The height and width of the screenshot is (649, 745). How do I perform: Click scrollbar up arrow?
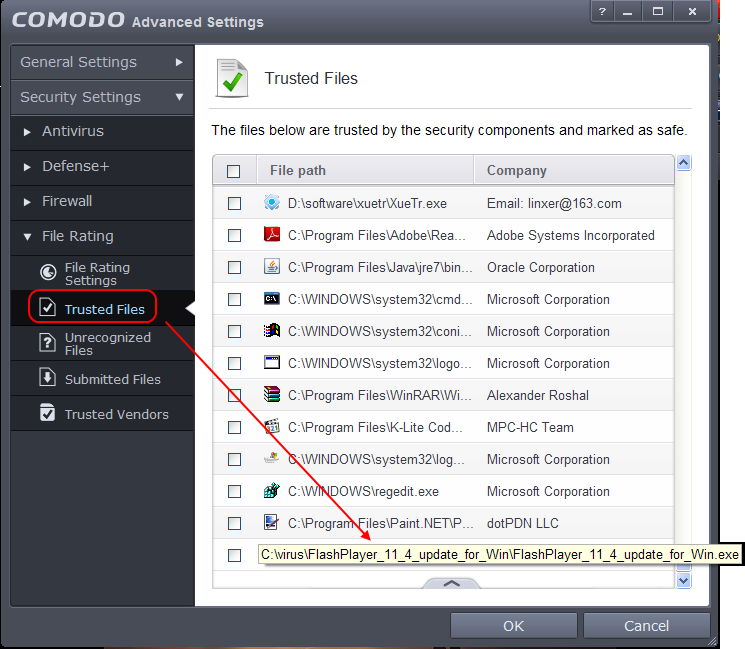click(x=683, y=163)
